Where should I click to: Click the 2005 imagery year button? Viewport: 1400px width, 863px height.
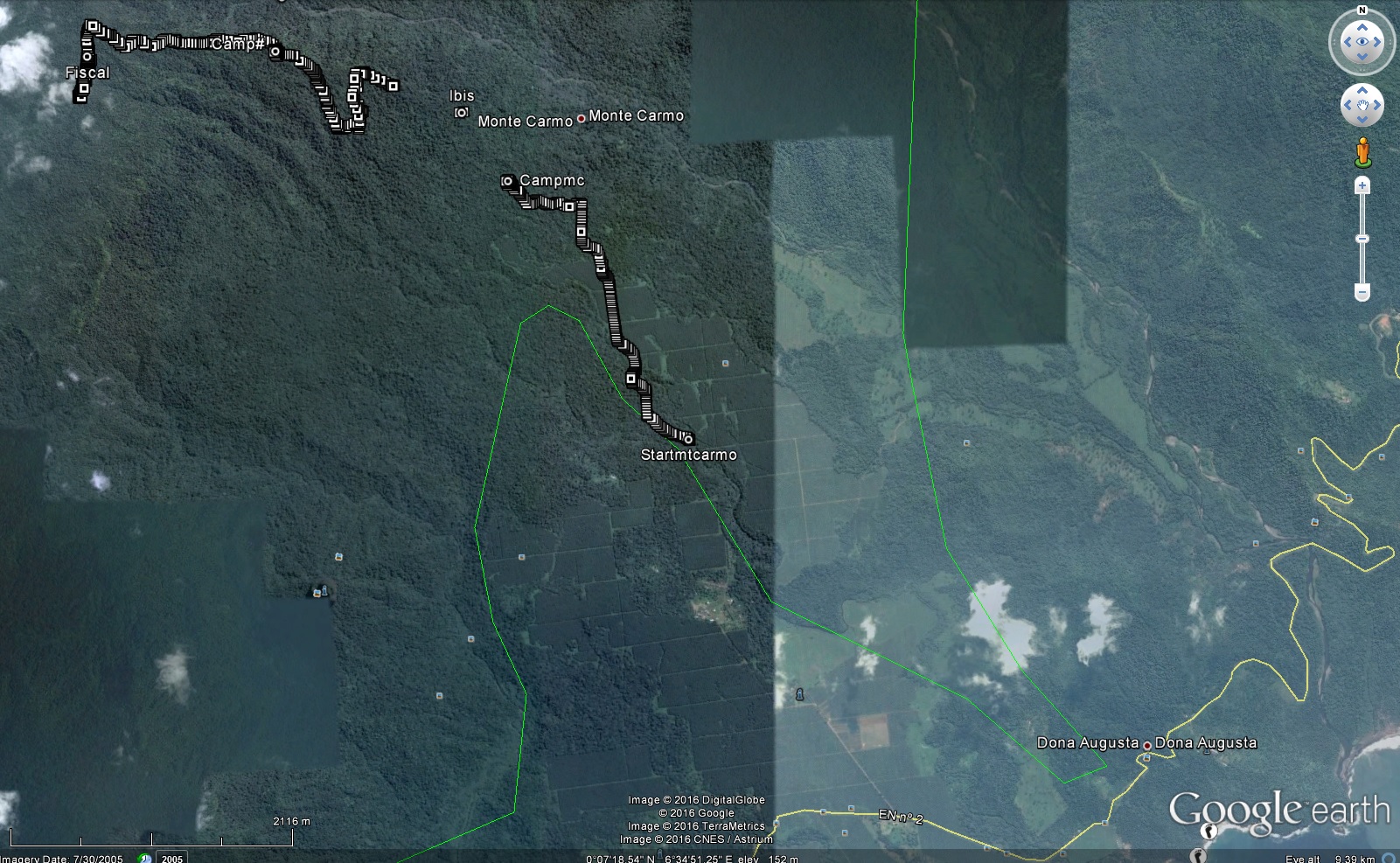[x=171, y=858]
